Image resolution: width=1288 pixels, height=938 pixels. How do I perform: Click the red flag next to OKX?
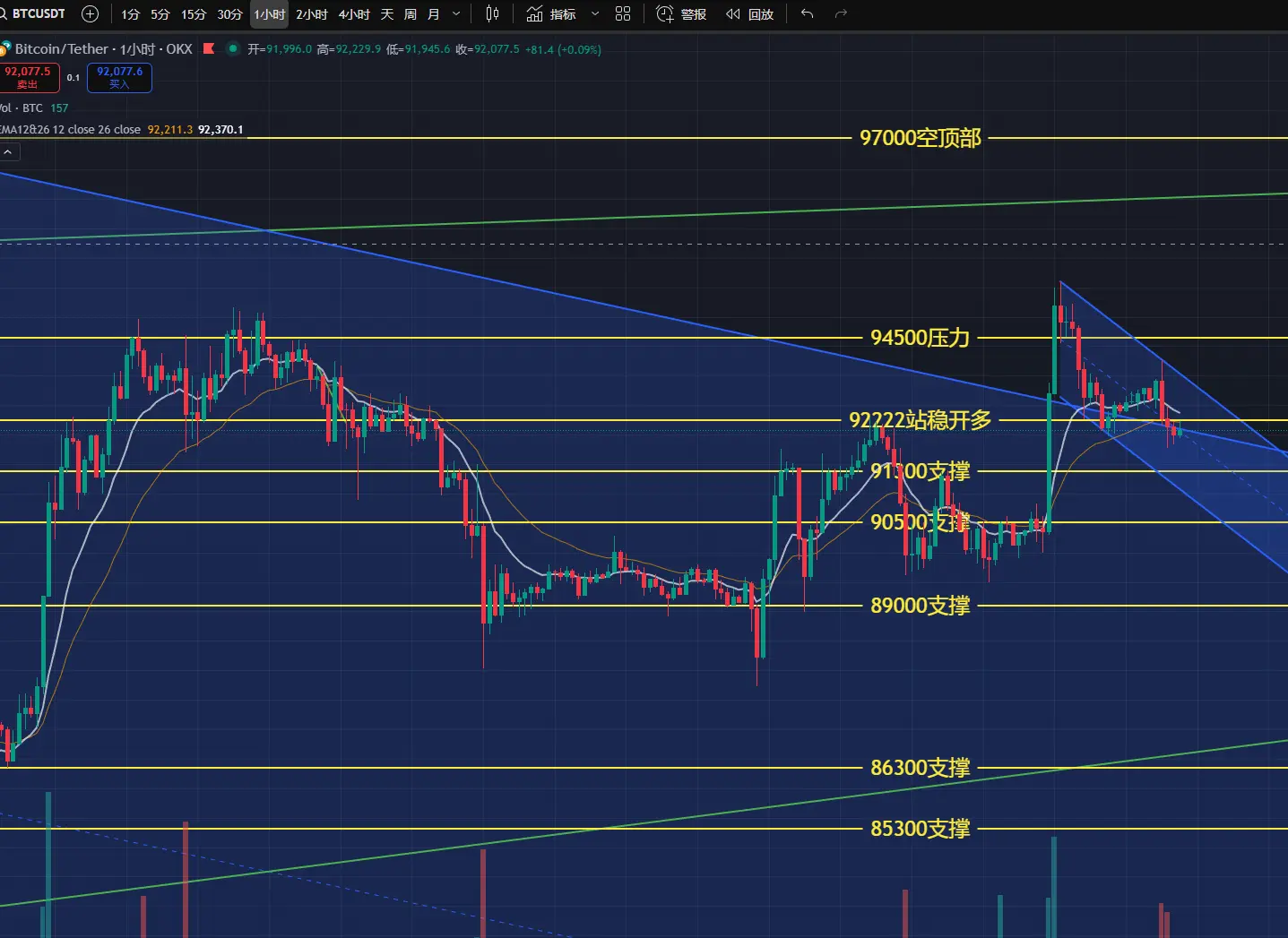pyautogui.click(x=209, y=48)
